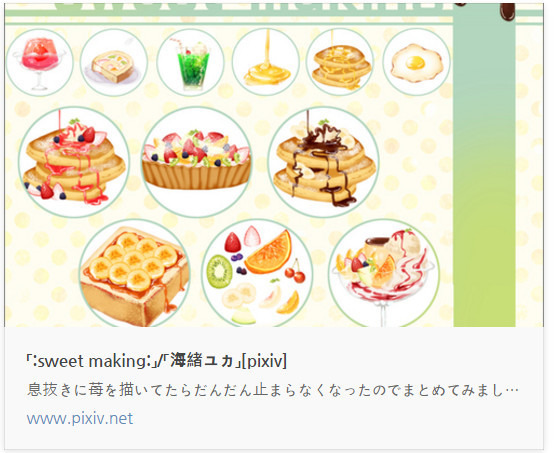
Task: Select the fruit parfait glass illustration
Action: tap(384, 273)
